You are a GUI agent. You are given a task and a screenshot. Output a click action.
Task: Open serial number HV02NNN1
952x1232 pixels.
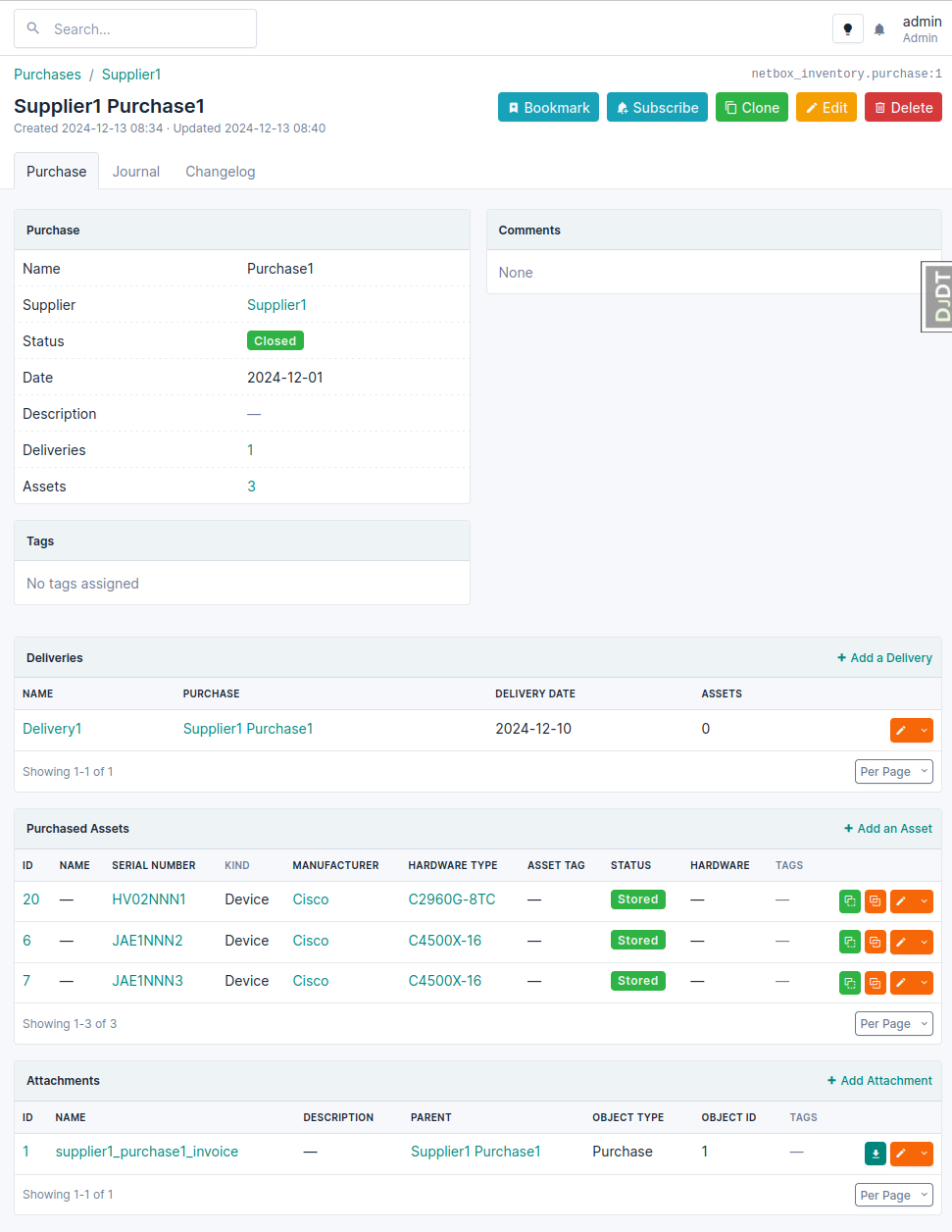149,899
